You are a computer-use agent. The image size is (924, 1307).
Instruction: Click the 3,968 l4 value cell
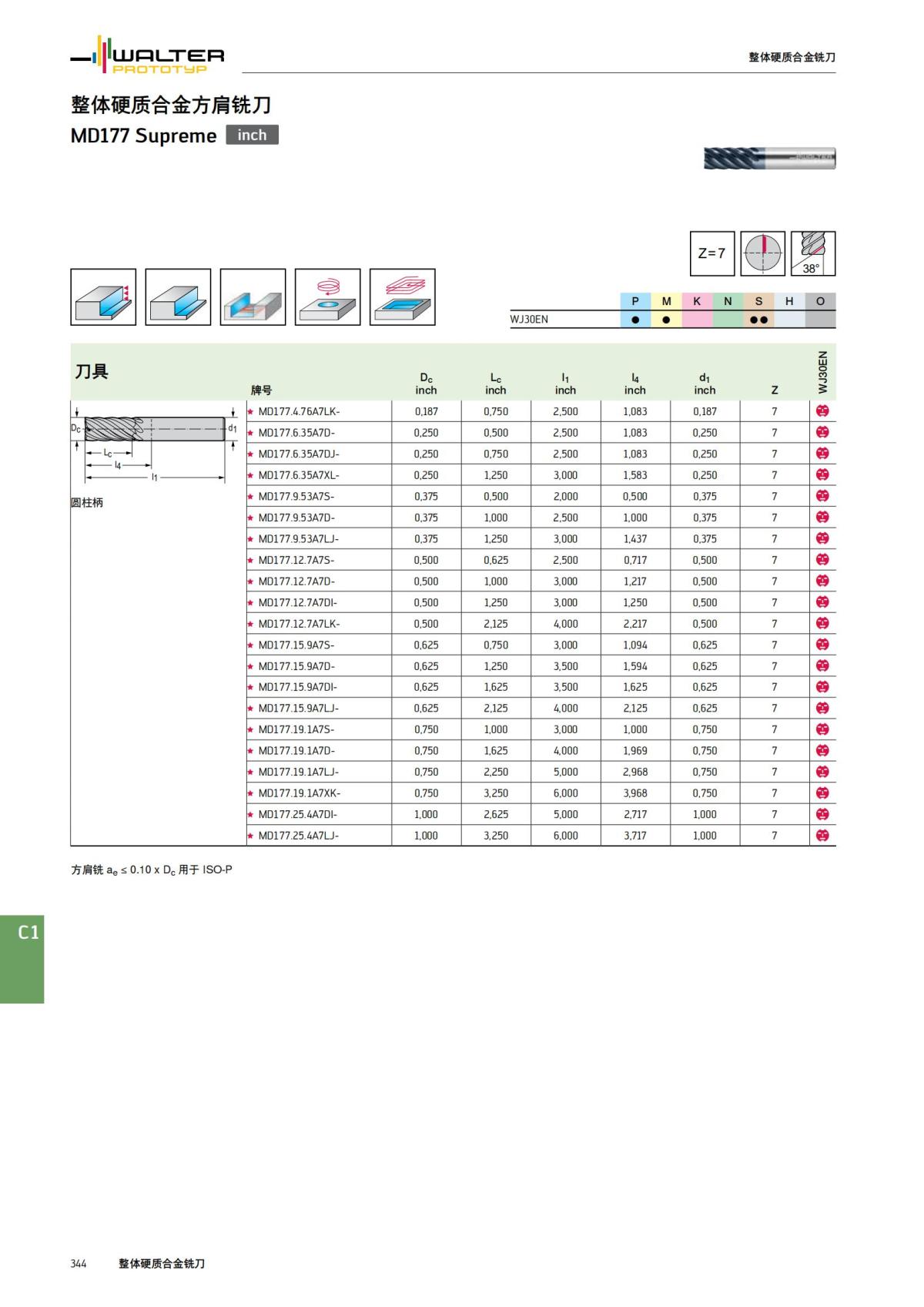(x=635, y=793)
